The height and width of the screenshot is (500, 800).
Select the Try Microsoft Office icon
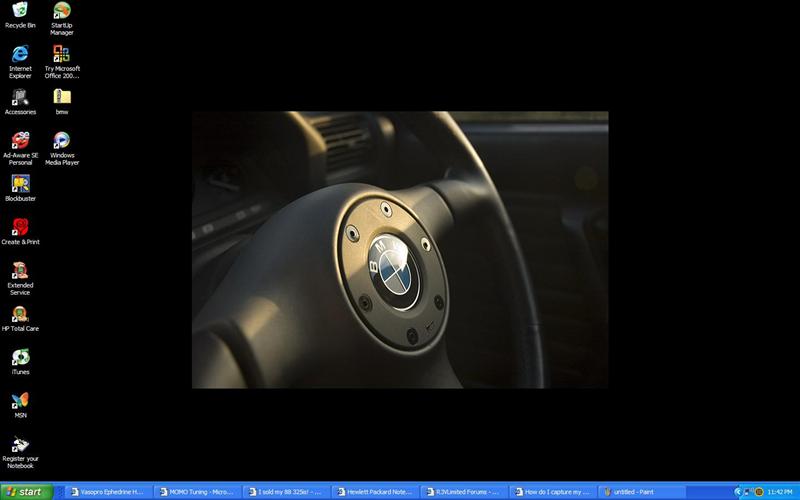tap(62, 54)
